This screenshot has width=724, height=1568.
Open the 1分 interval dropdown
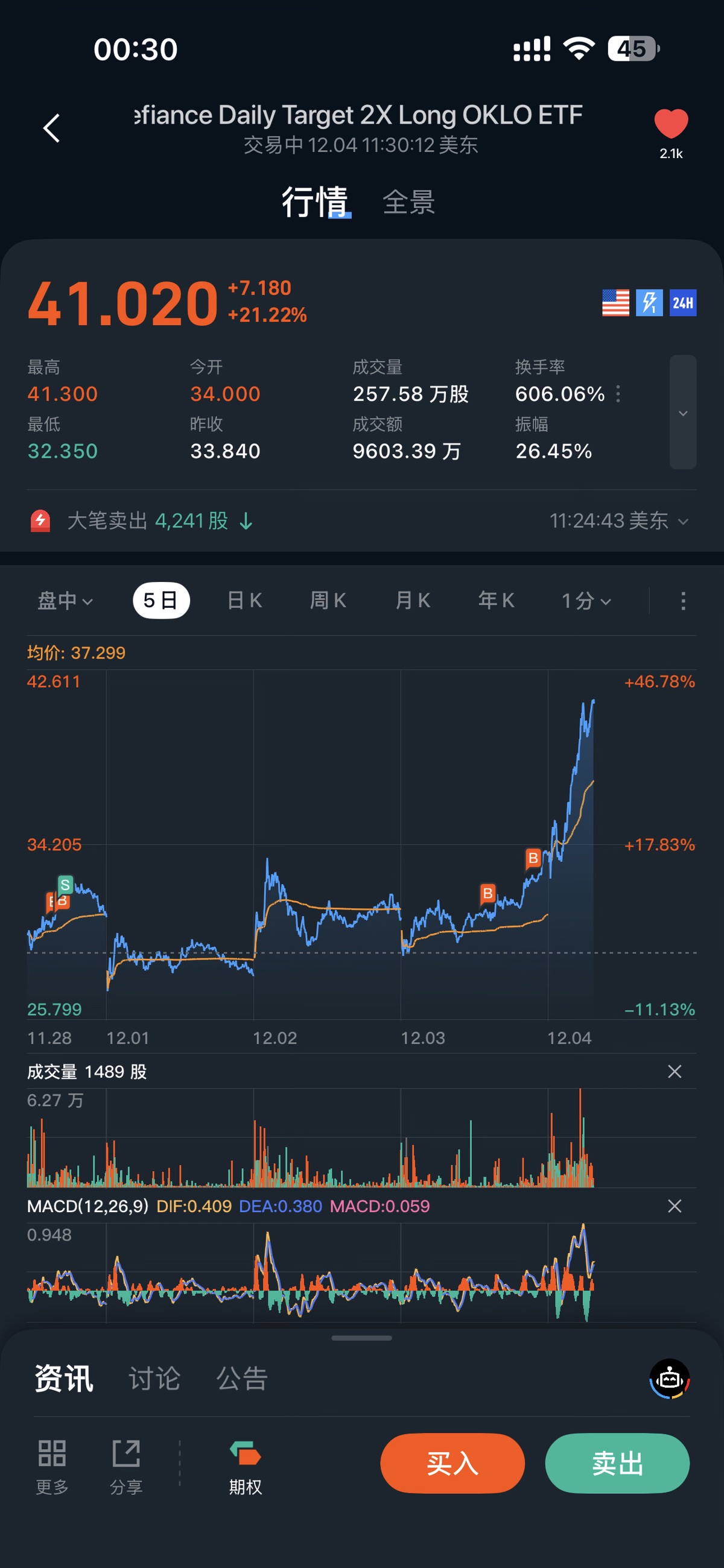point(586,601)
